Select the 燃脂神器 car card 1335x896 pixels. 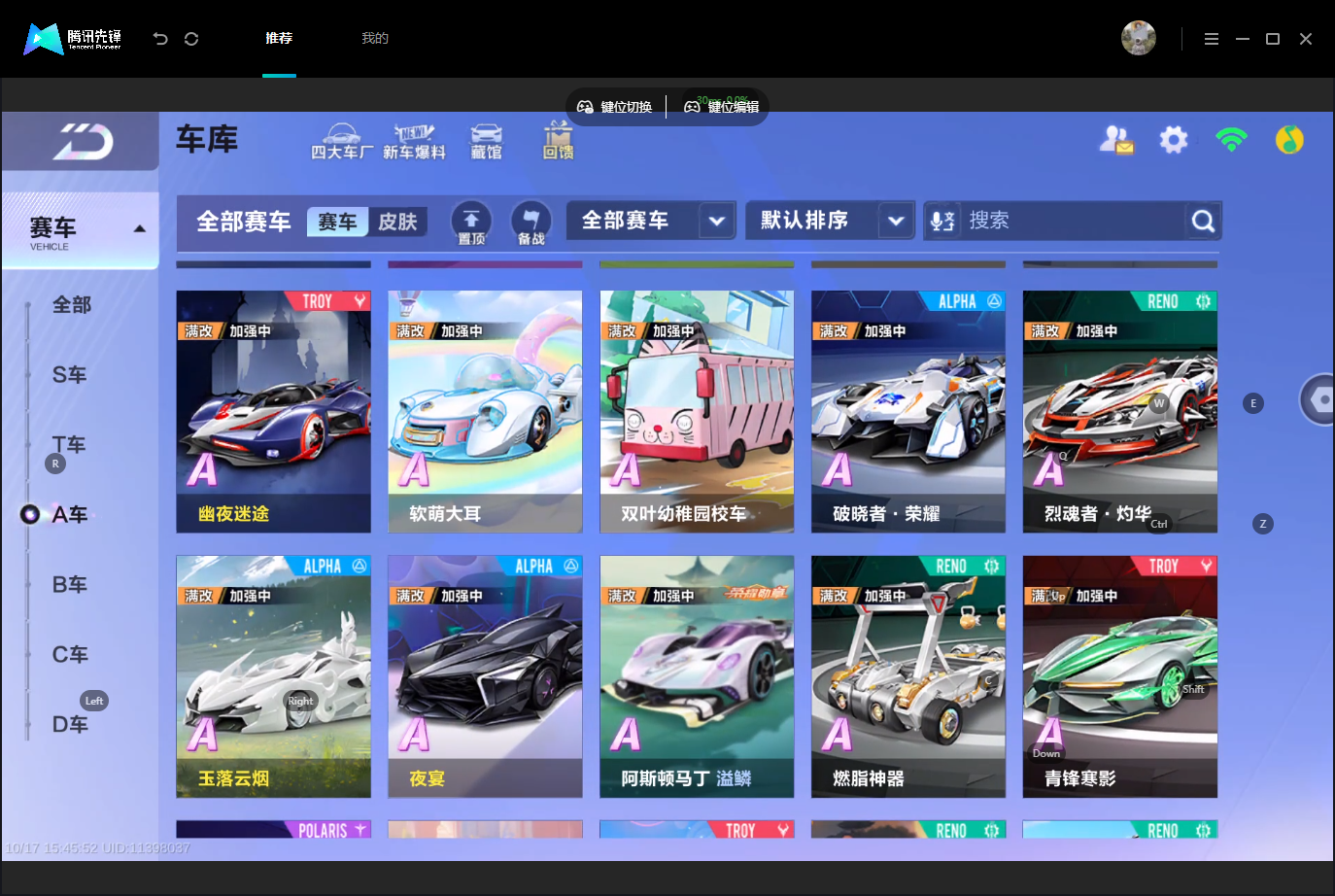pyautogui.click(x=908, y=676)
